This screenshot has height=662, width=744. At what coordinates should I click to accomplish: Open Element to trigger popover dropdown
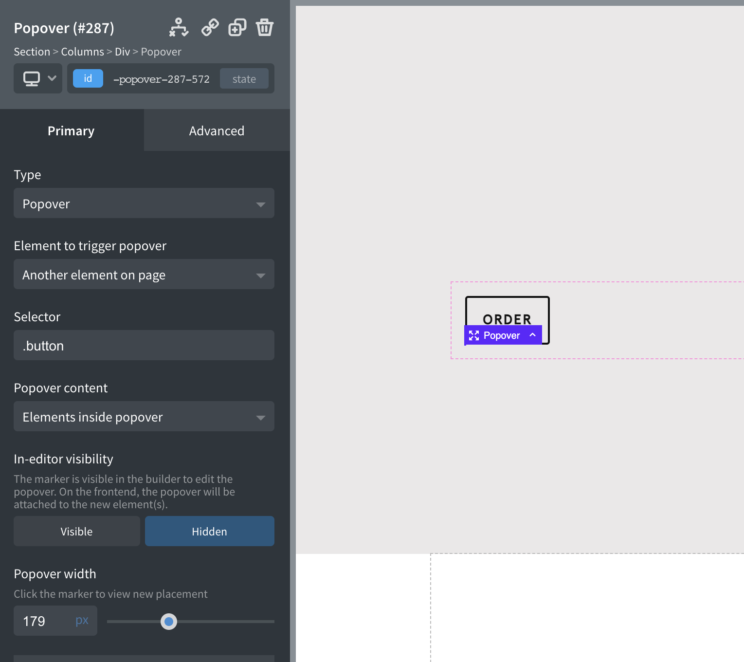click(x=144, y=275)
